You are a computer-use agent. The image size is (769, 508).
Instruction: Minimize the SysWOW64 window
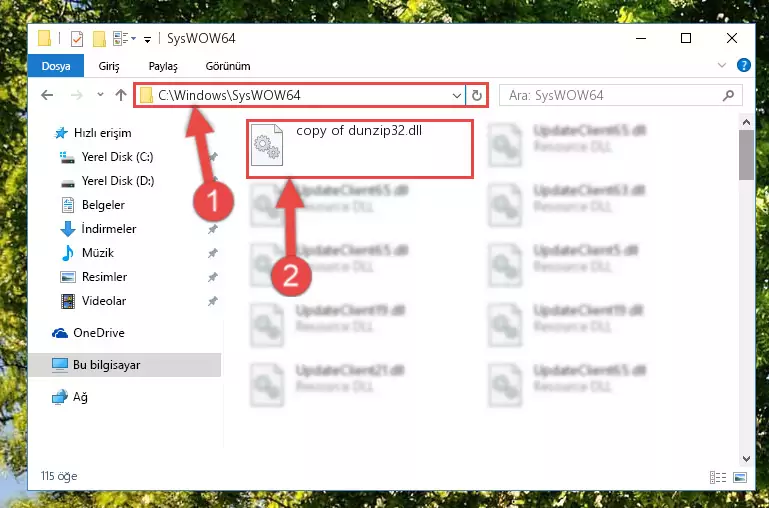(x=641, y=38)
